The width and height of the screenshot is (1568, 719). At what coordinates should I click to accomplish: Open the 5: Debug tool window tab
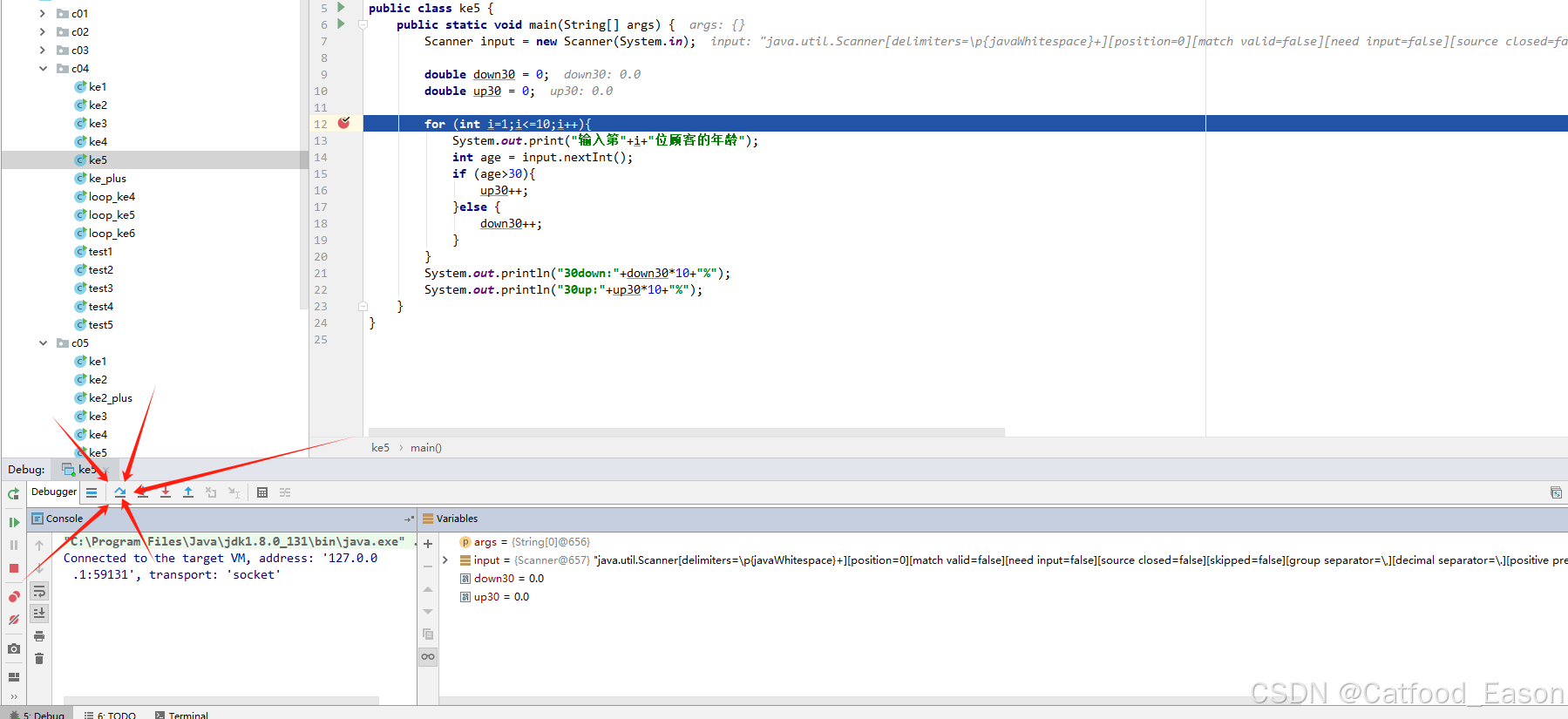(37, 715)
